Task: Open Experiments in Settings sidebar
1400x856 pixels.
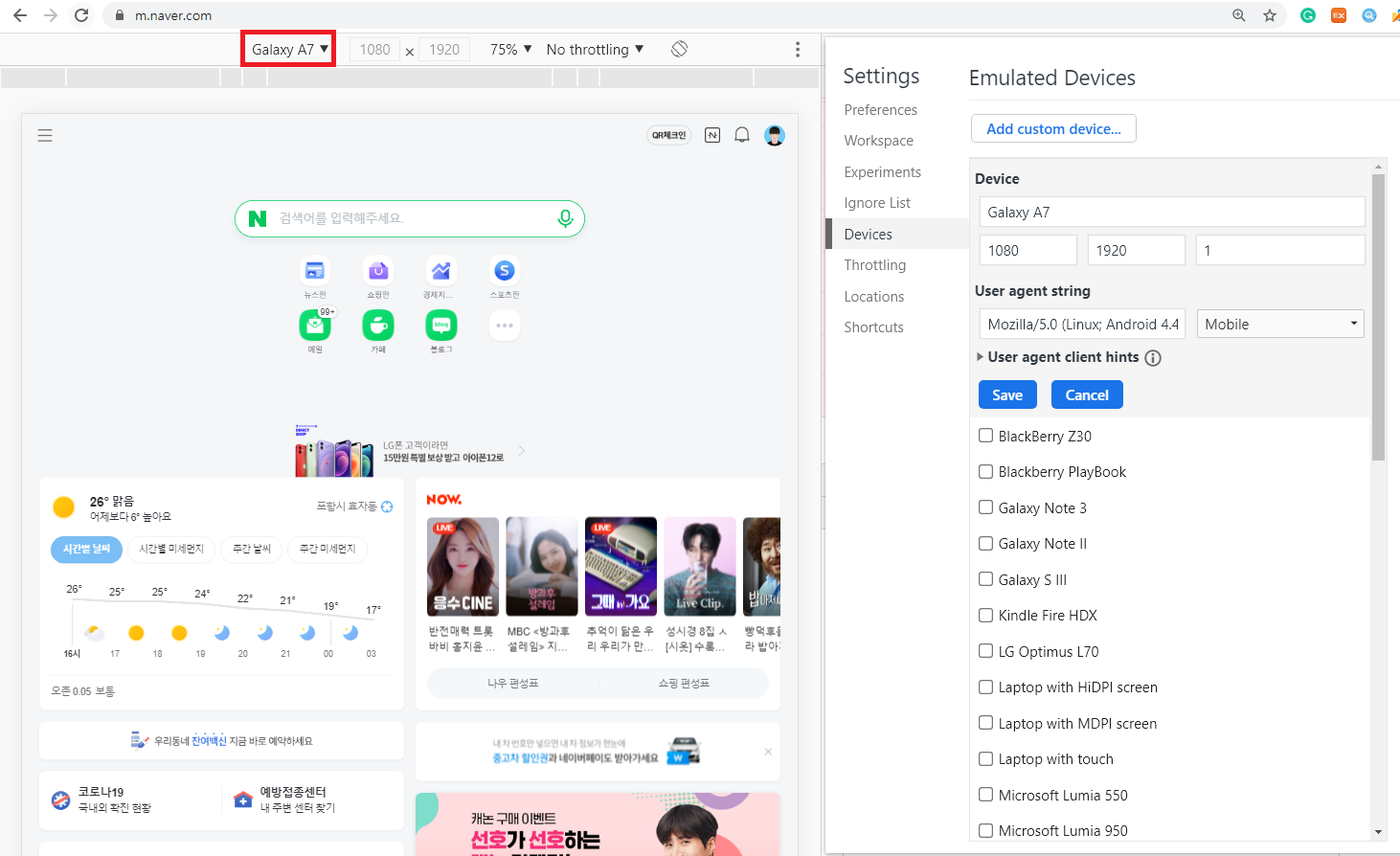Action: (x=882, y=172)
